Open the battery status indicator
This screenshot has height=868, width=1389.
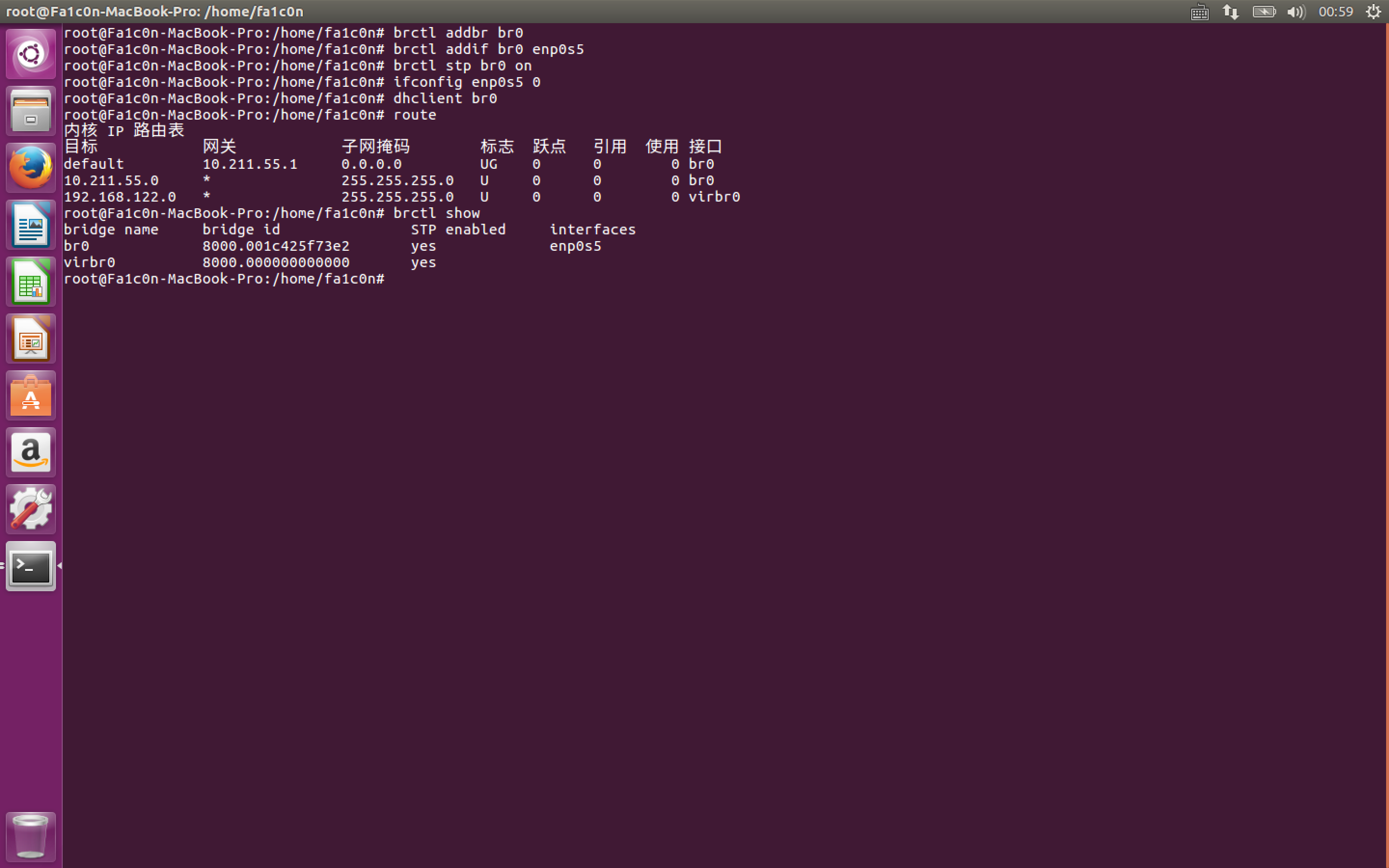tap(1264, 12)
